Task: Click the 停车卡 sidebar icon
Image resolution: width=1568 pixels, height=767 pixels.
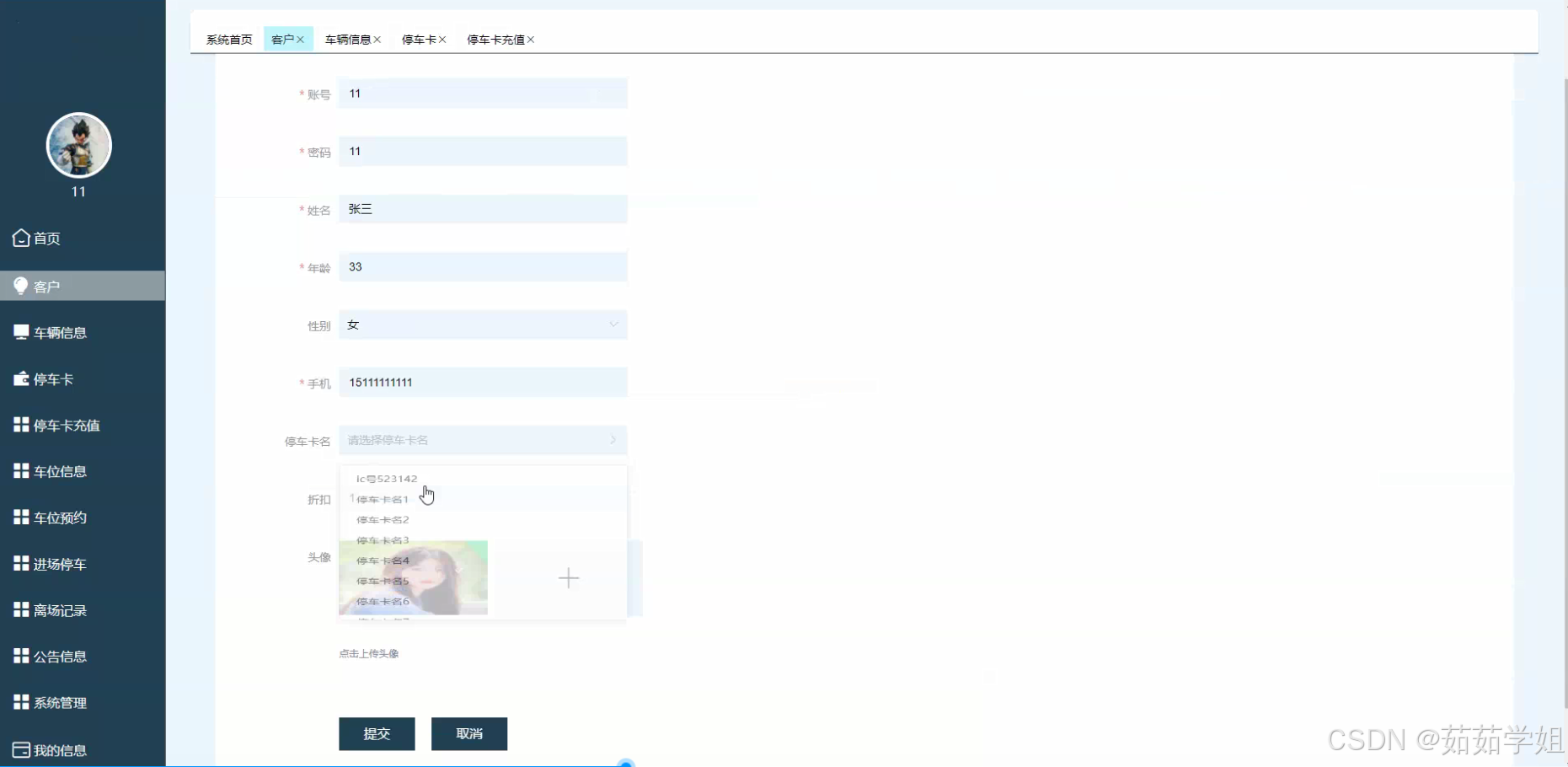Action: pos(20,378)
